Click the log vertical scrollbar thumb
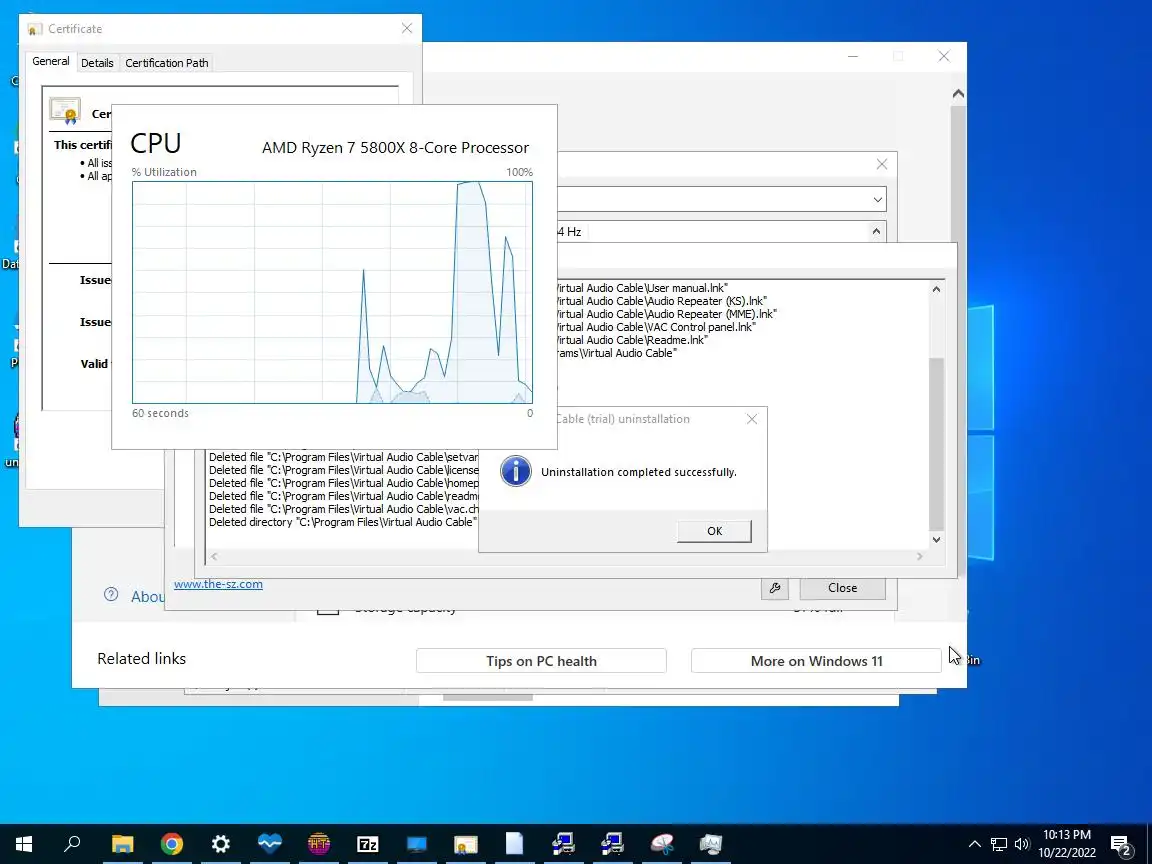Viewport: 1152px width, 864px height. coord(936,444)
